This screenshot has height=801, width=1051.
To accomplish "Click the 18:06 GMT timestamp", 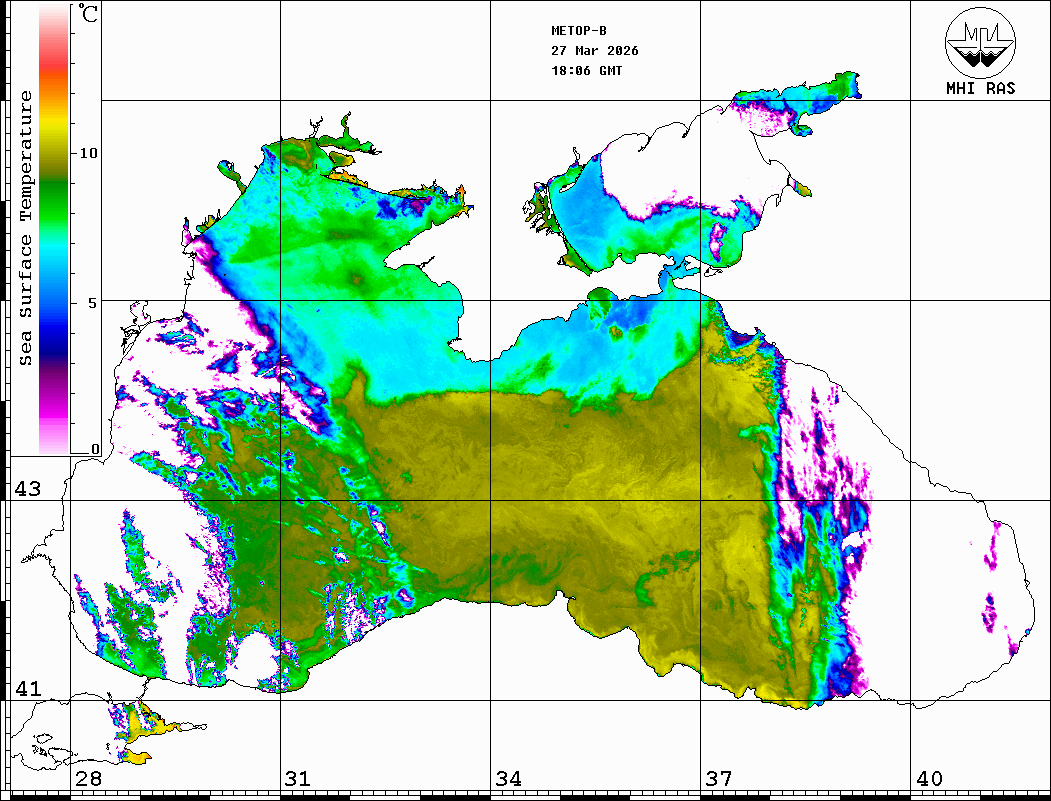I will coord(586,71).
